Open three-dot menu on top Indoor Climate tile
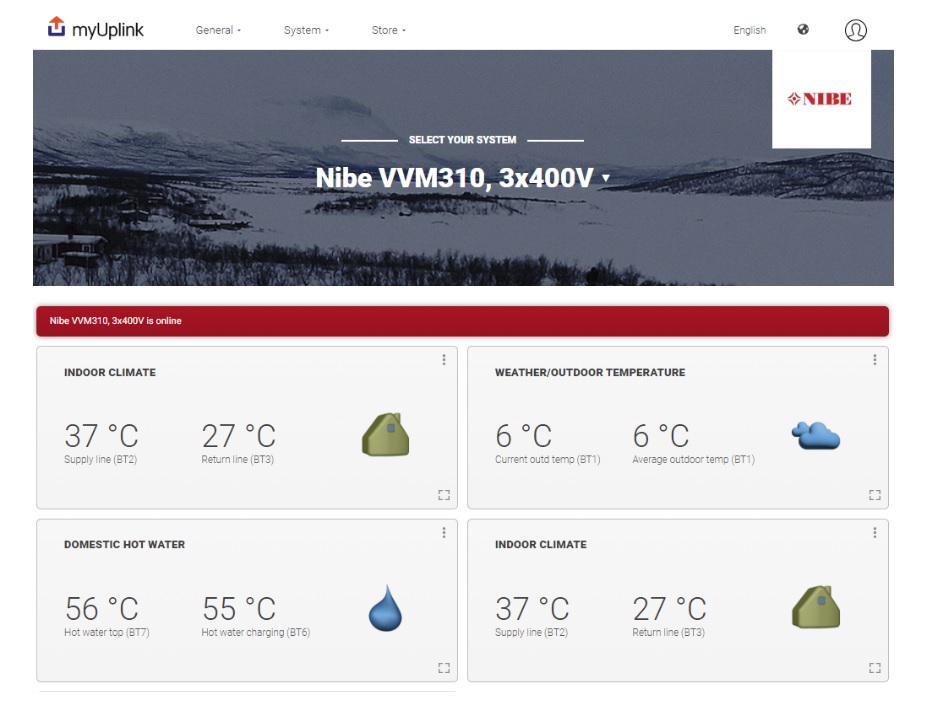928x724 pixels. (x=444, y=360)
